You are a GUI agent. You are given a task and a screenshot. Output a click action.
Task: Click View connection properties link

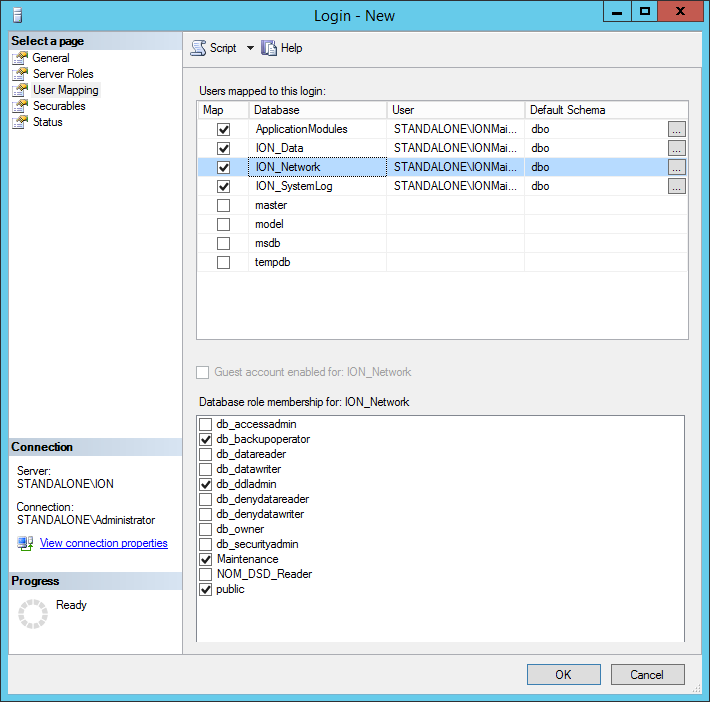pos(104,543)
